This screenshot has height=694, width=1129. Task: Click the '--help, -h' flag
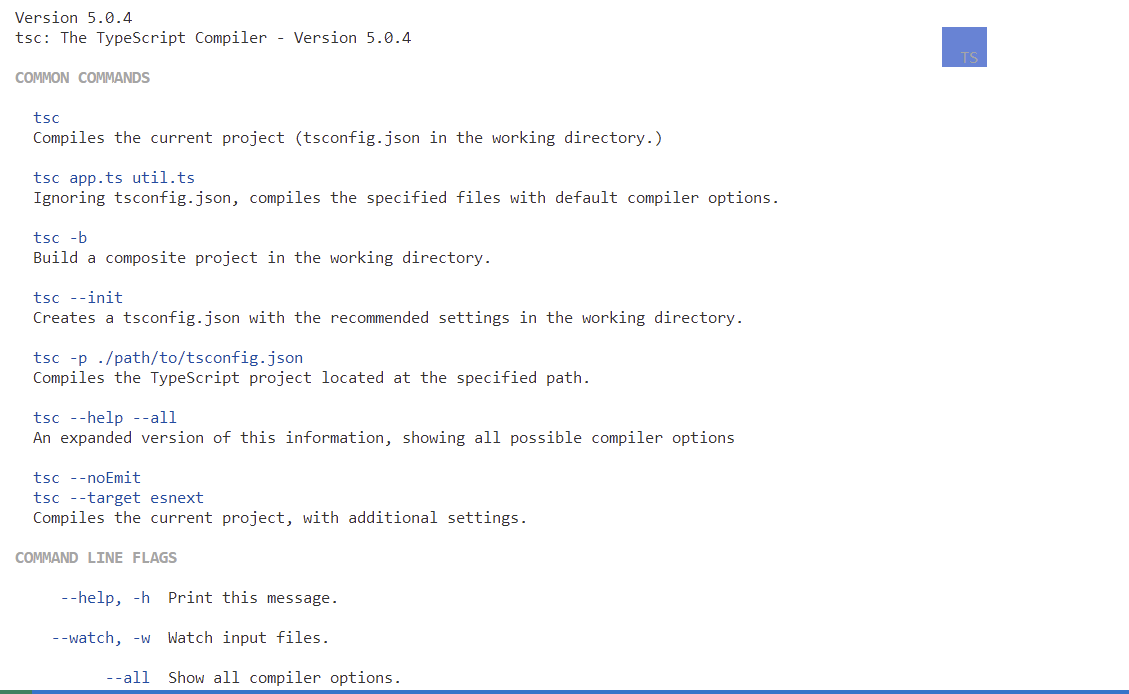[x=105, y=598]
